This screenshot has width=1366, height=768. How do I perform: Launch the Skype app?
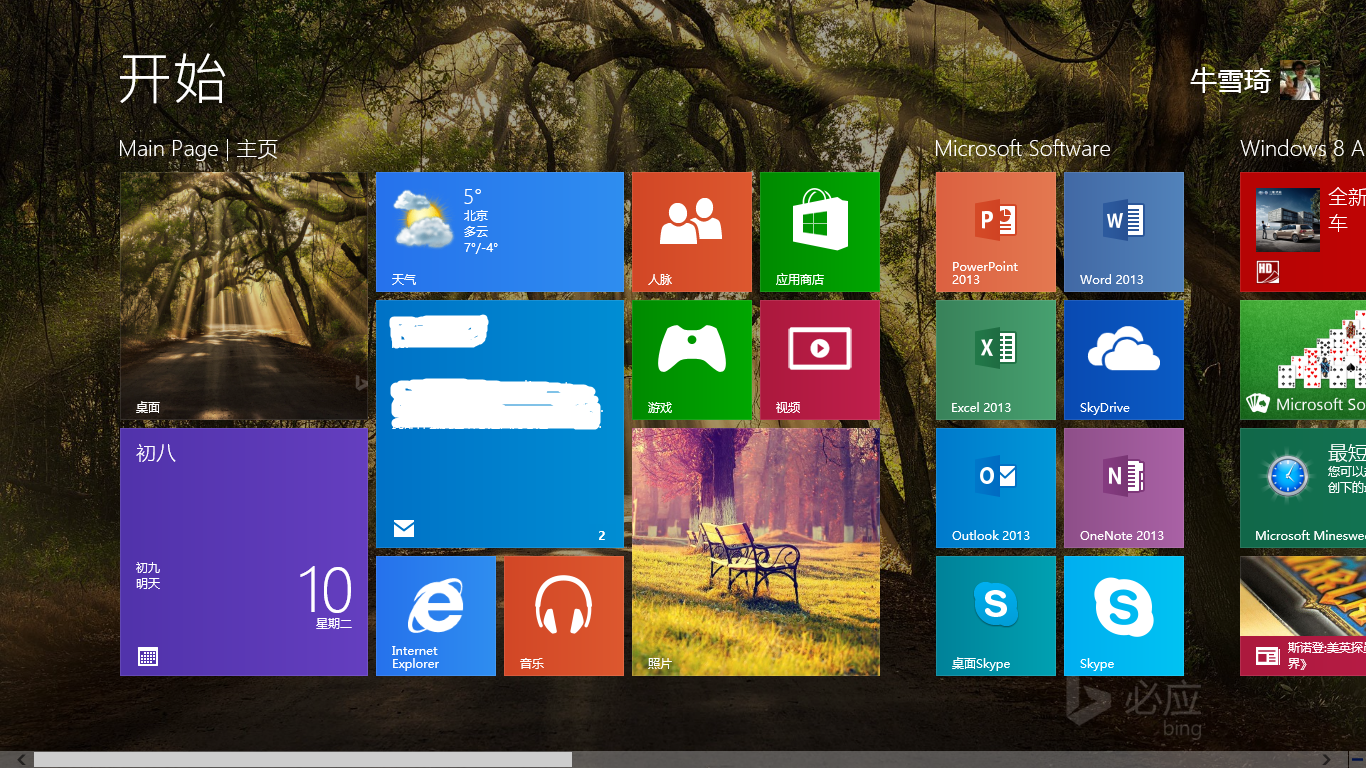1122,615
